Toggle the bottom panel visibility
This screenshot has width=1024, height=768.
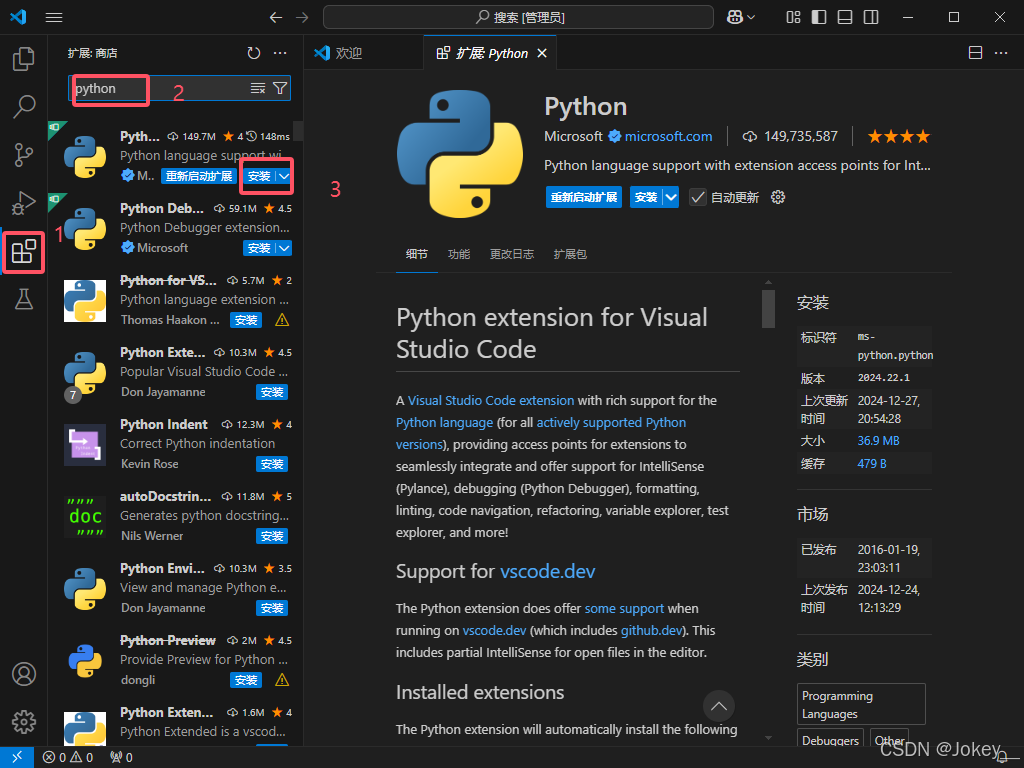click(845, 18)
